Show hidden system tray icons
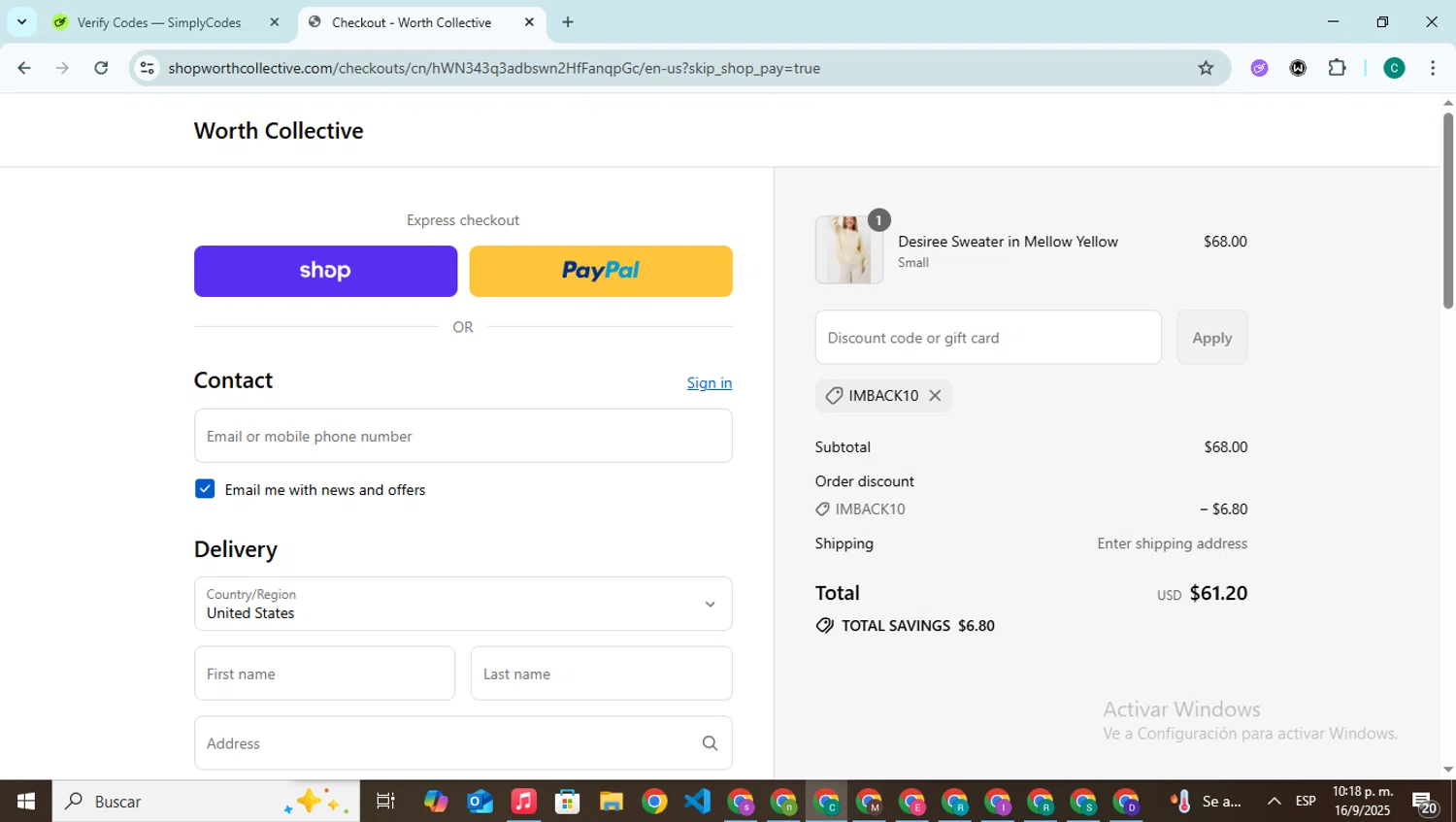The image size is (1456, 822). [1274, 802]
